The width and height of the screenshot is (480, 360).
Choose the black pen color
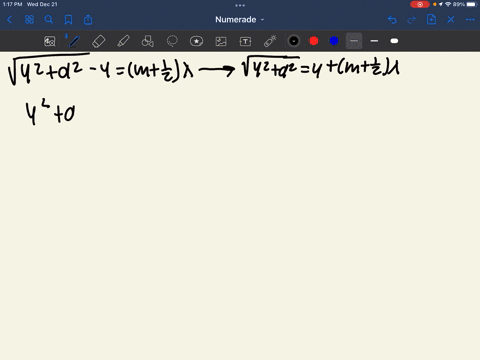294,41
